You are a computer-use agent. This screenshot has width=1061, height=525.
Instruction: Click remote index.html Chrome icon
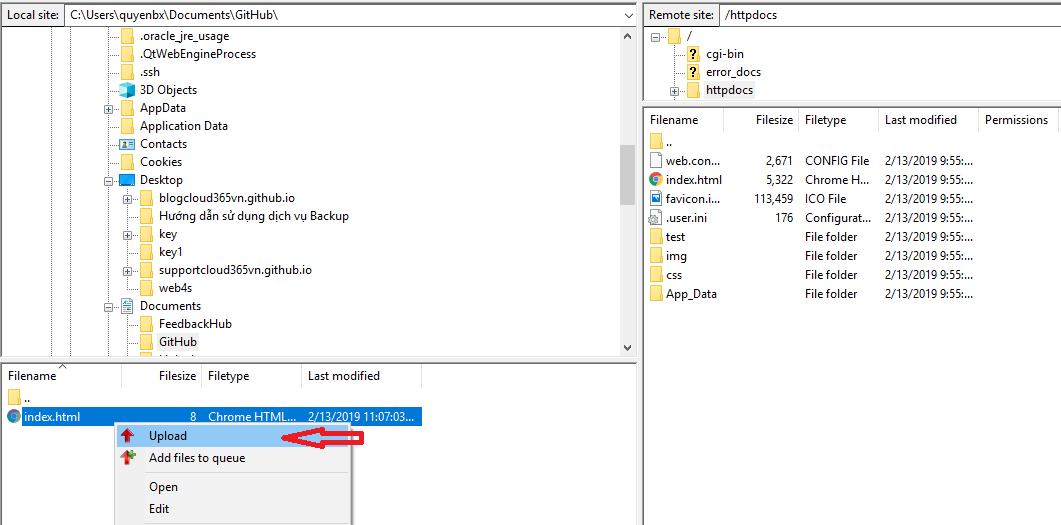tap(656, 179)
